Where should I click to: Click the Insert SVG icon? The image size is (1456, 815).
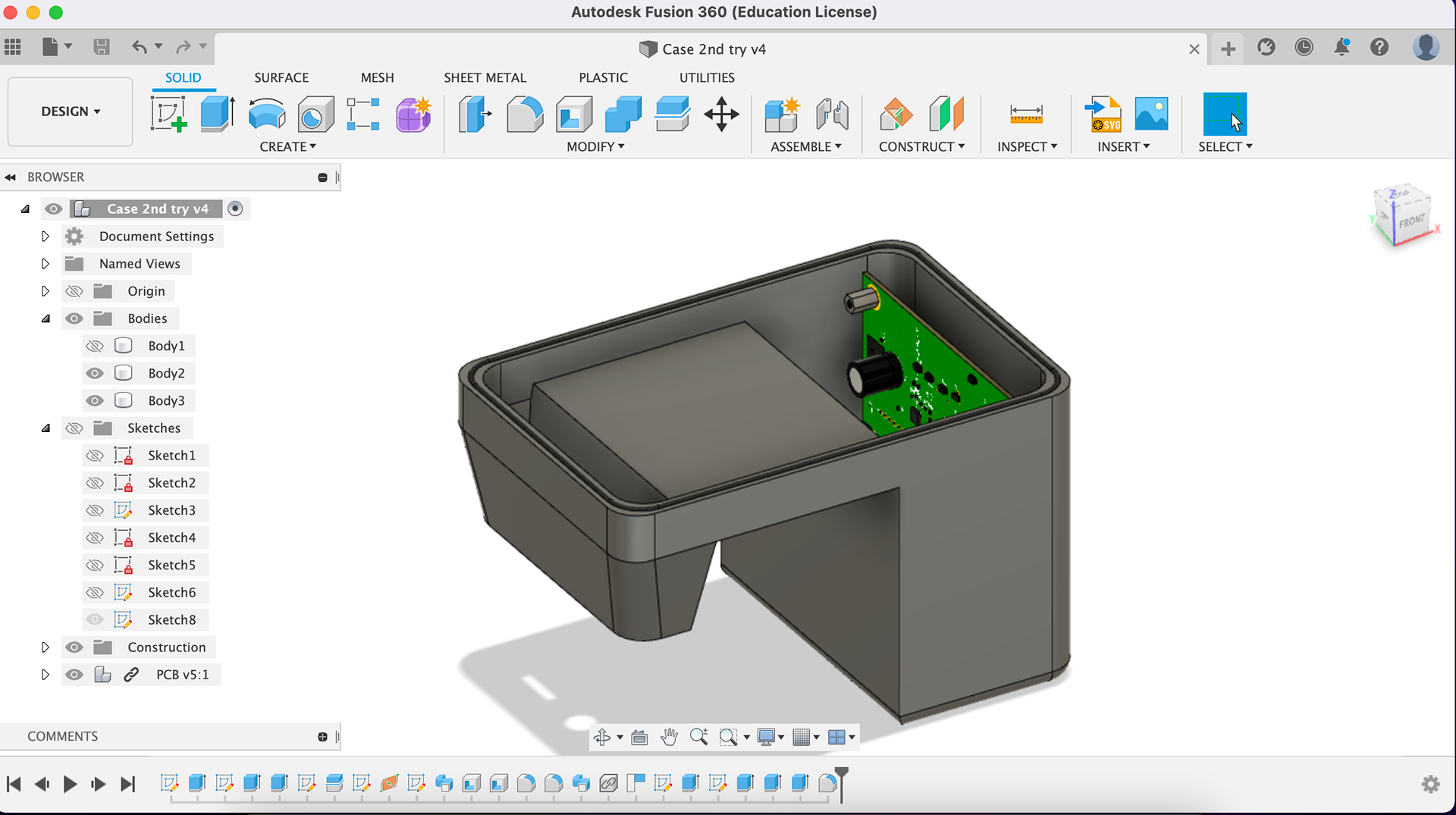click(1103, 114)
